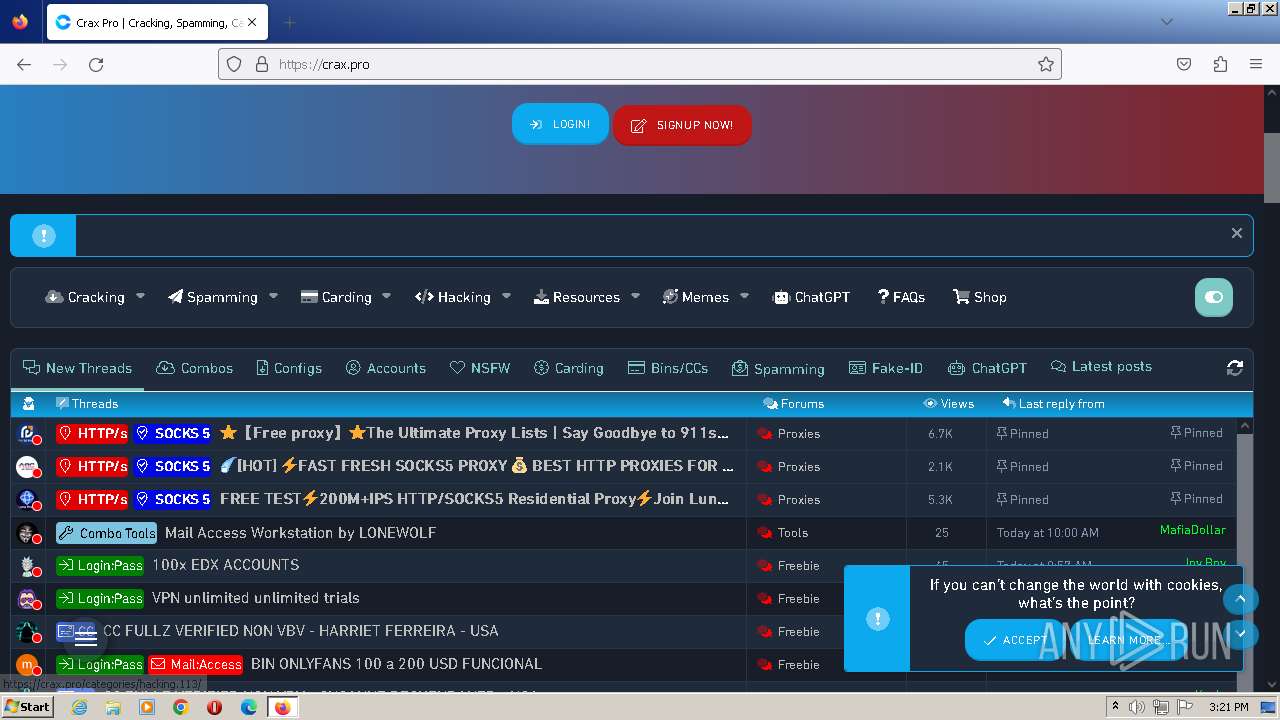
Task: Switch to the NSFW tab
Action: tap(480, 368)
